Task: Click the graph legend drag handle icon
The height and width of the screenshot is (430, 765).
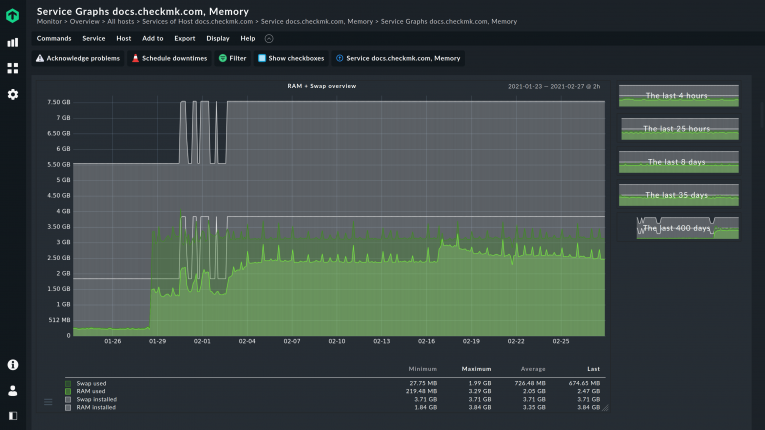Action: 47,401
